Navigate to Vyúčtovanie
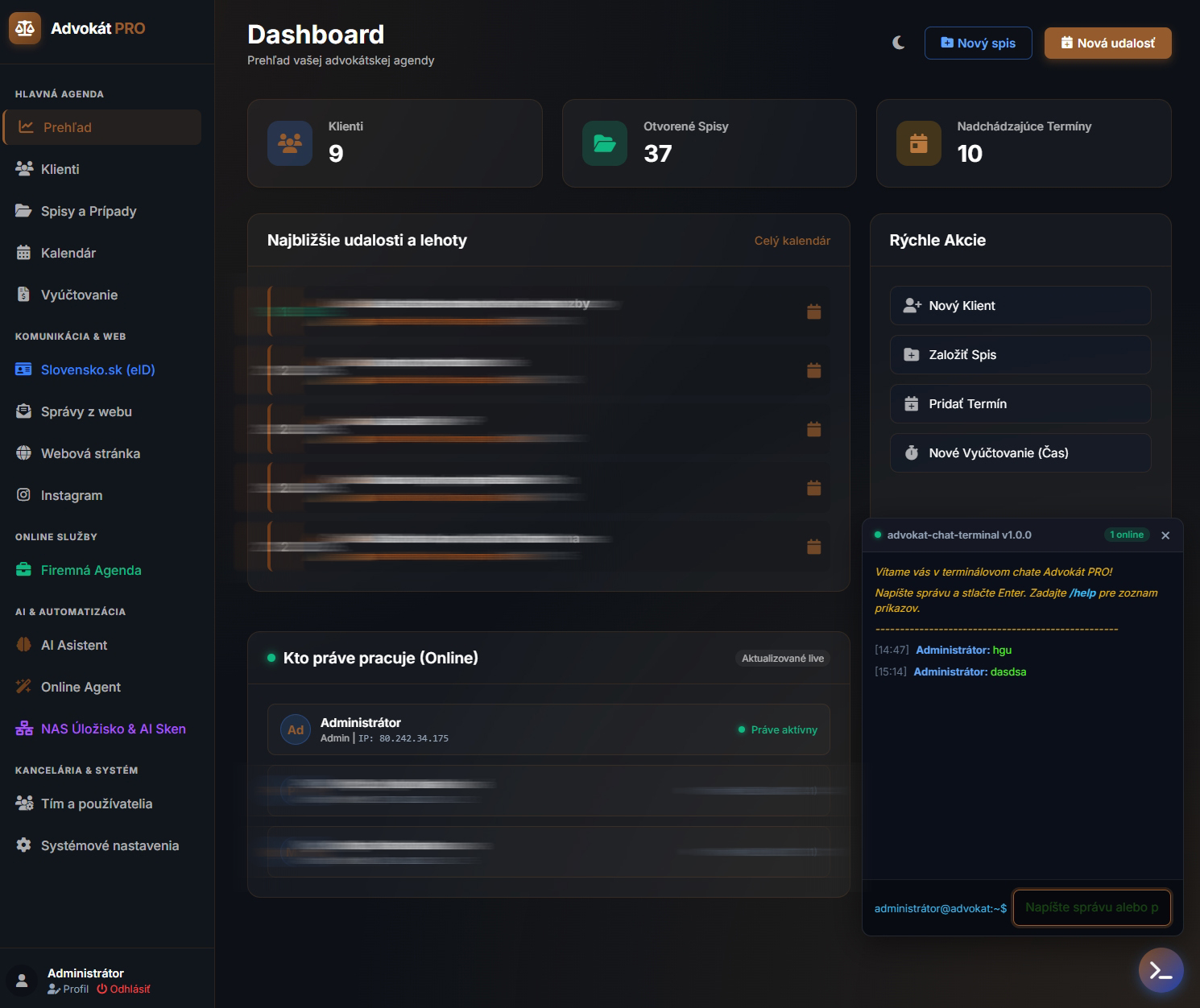1200x1008 pixels. (101, 295)
